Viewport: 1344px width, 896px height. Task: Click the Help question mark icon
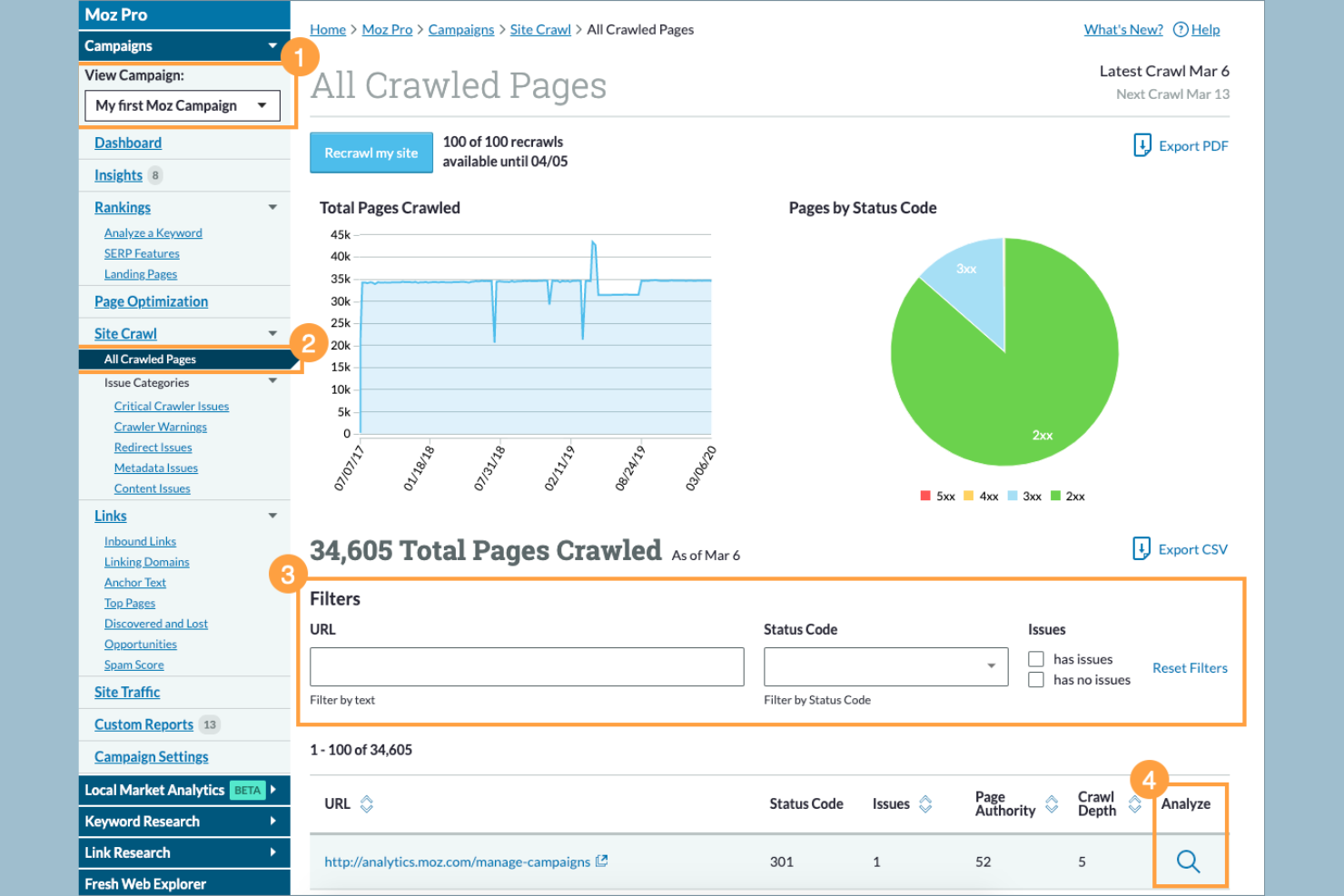(x=1181, y=30)
